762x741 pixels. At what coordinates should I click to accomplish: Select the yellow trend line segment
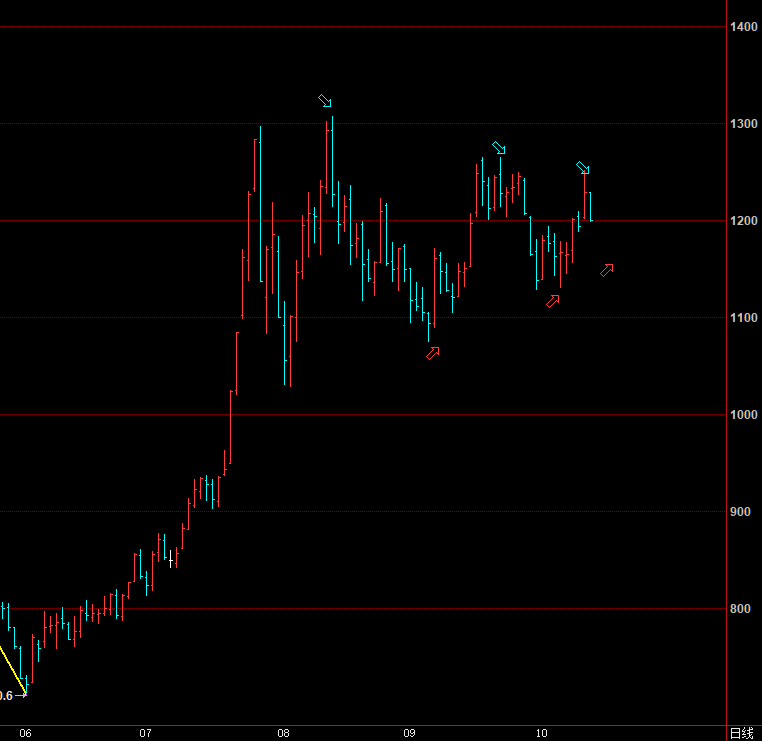click(x=13, y=671)
